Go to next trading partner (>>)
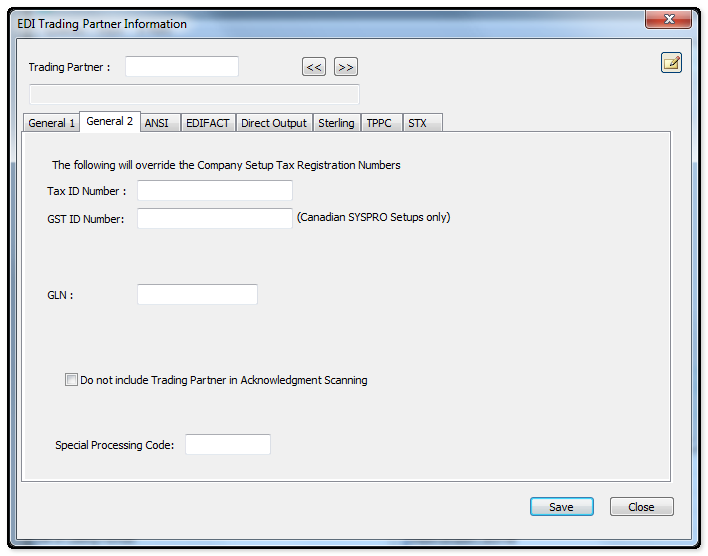The width and height of the screenshot is (708, 556). pos(345,67)
